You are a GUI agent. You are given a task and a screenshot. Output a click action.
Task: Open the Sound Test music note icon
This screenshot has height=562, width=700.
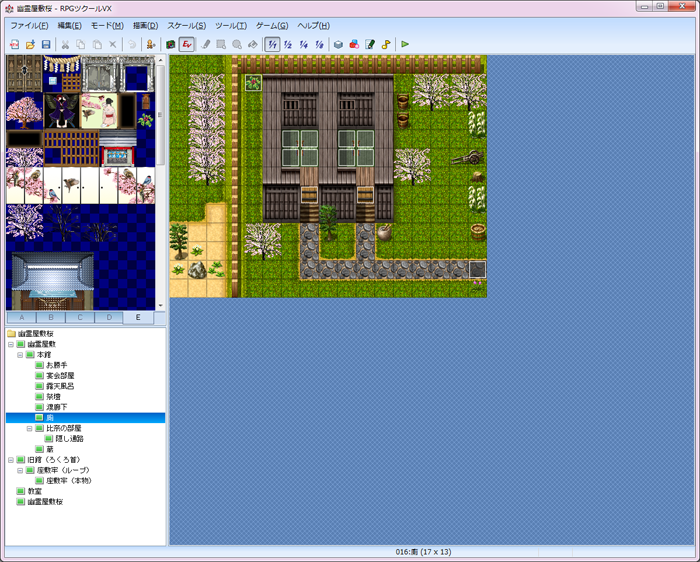pos(386,44)
